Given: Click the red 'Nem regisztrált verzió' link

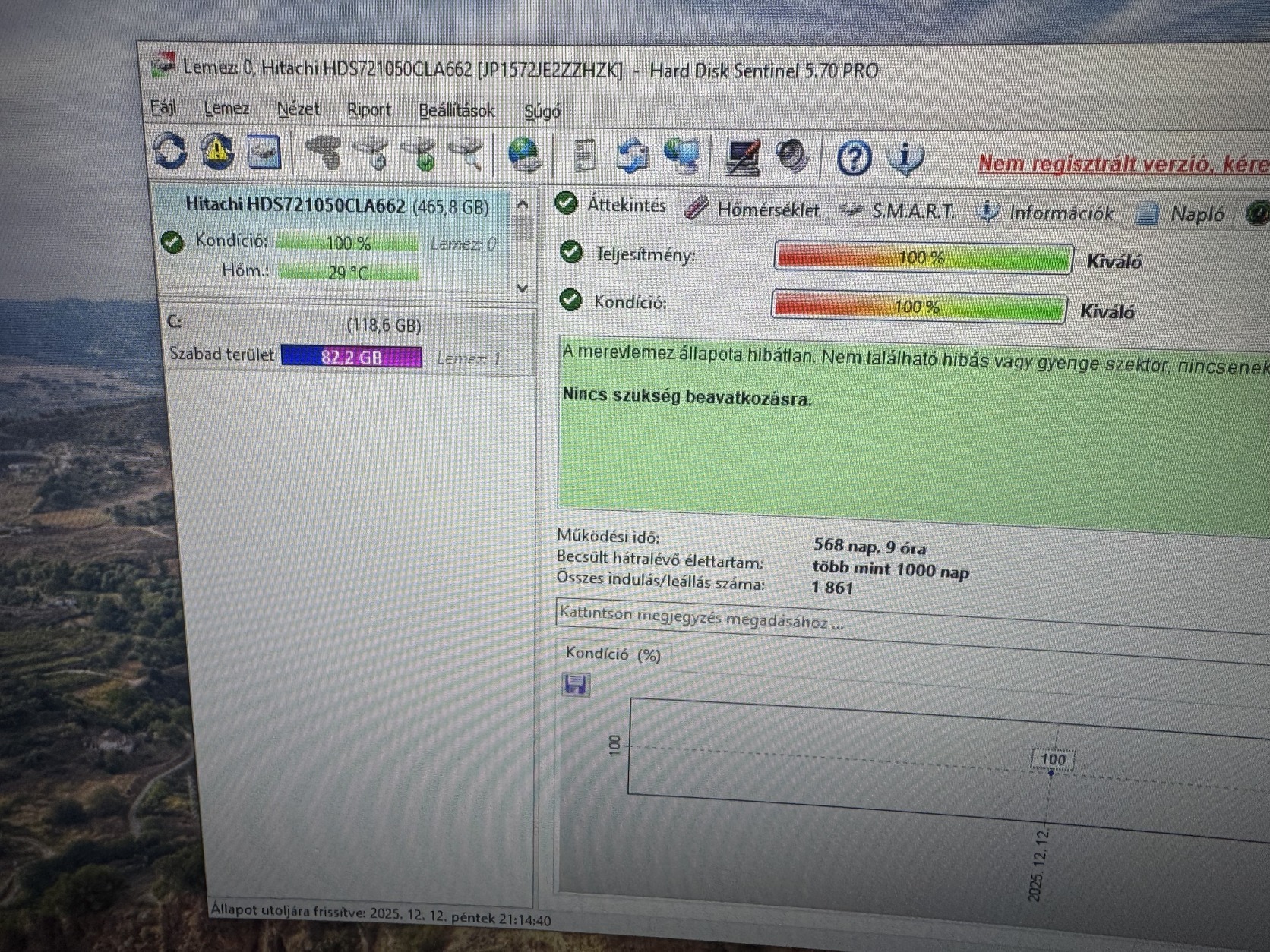Looking at the screenshot, I should pyautogui.click(x=1123, y=164).
